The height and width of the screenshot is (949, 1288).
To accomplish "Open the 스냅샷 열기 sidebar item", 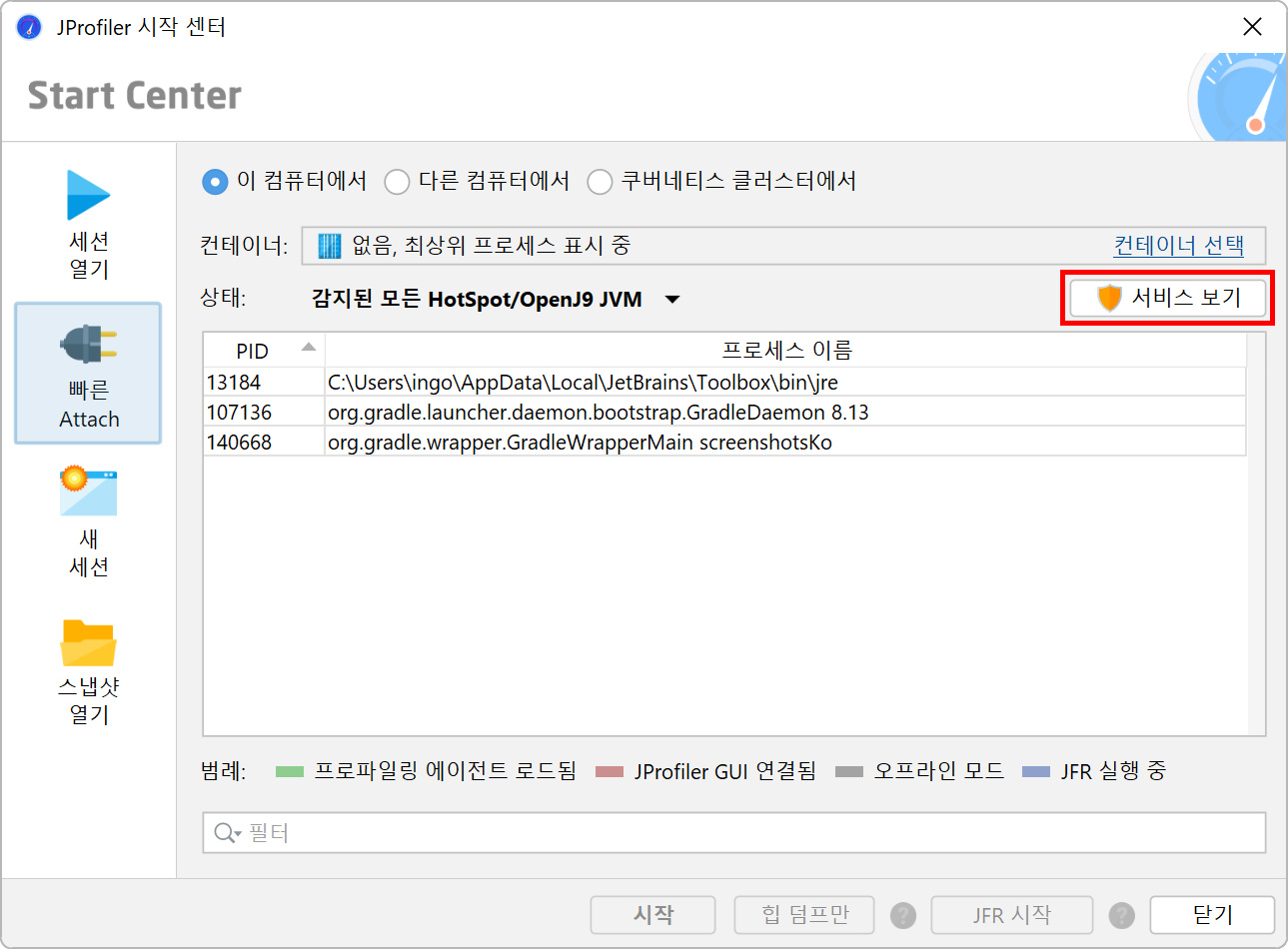I will pos(89,670).
